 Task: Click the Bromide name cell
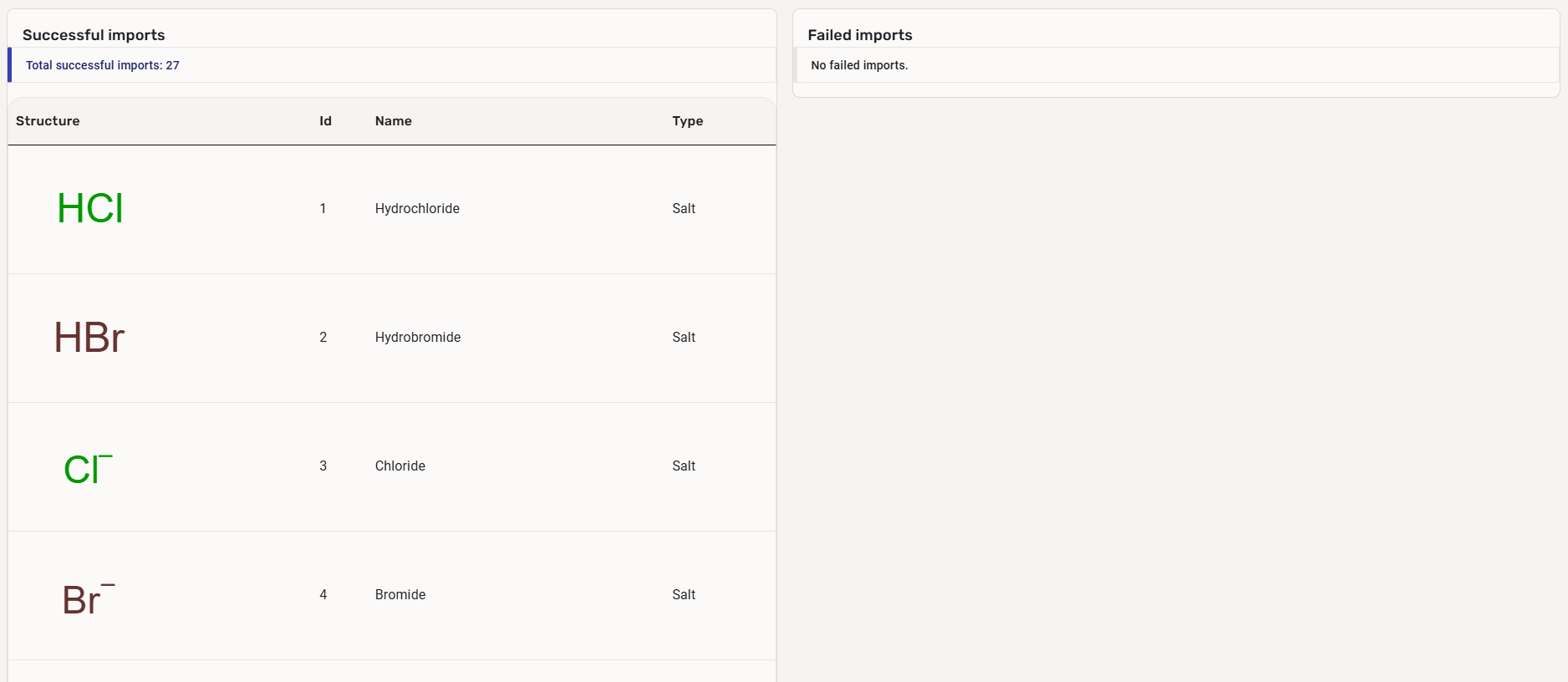(x=400, y=595)
